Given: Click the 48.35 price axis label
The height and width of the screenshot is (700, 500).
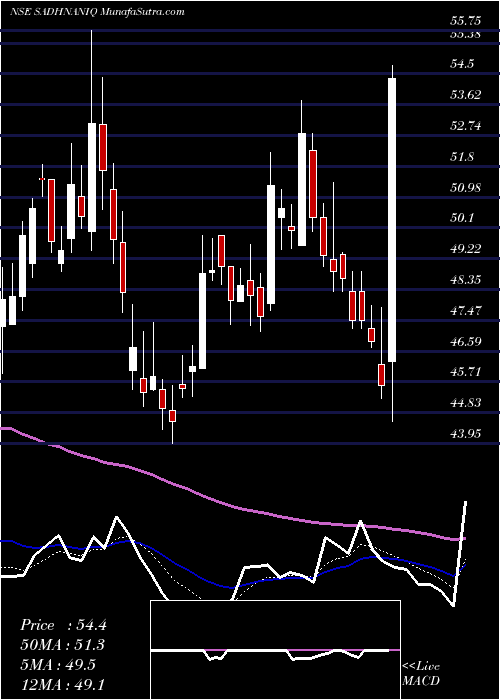Looking at the screenshot, I should [x=466, y=280].
